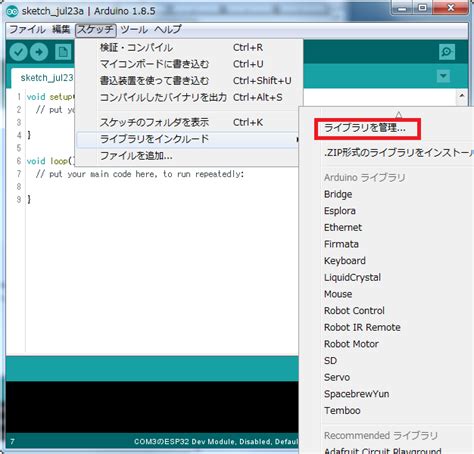
Task: Click the Upload arrow toolbar icon
Action: pyautogui.click(x=39, y=52)
